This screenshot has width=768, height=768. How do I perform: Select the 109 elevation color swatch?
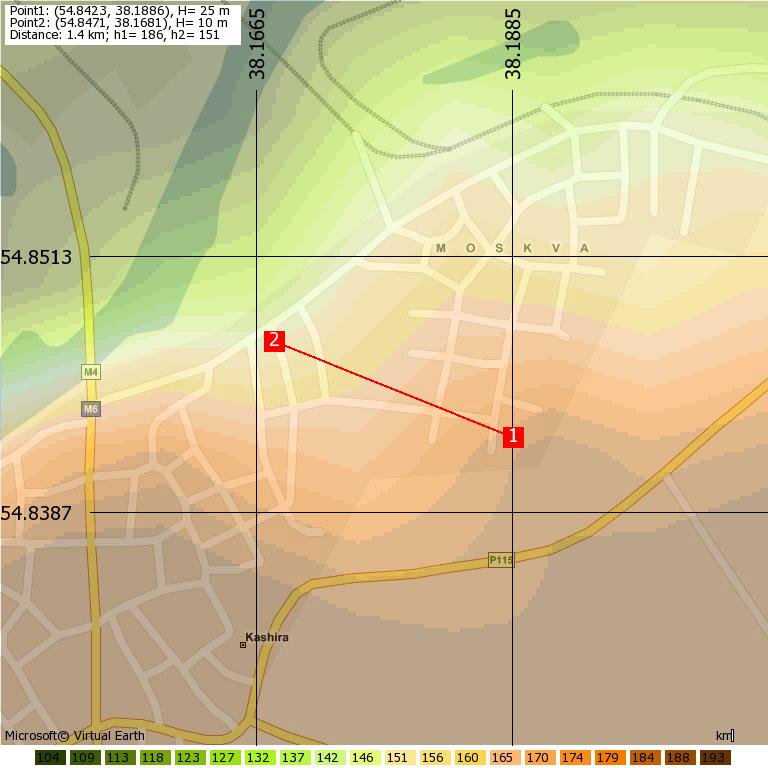pyautogui.click(x=83, y=757)
